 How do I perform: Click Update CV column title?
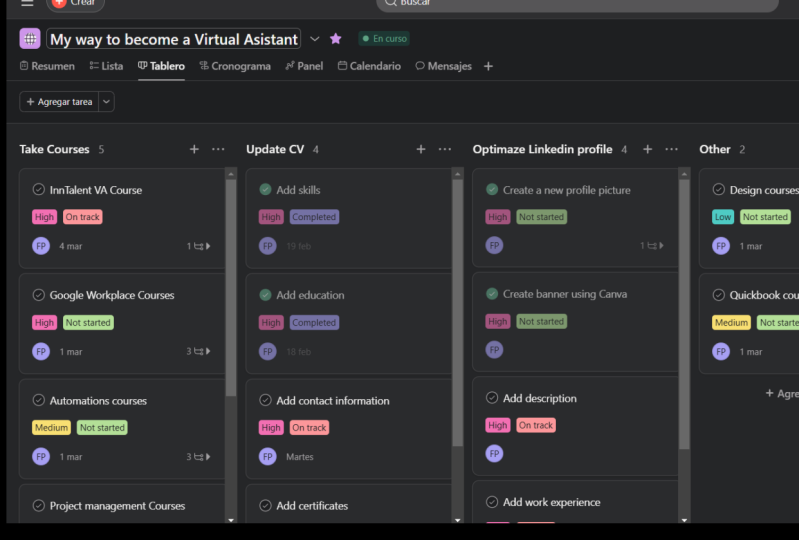click(275, 149)
